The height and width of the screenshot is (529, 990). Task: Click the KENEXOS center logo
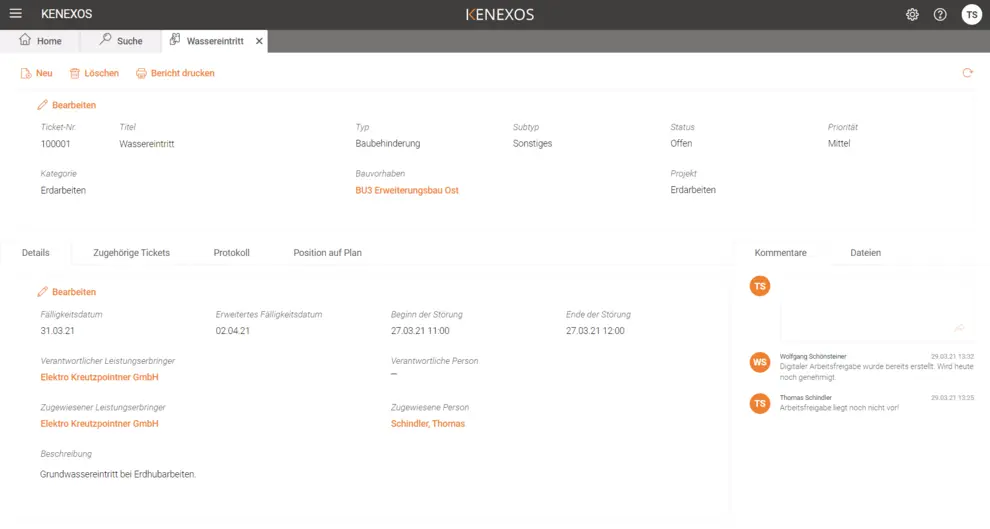click(x=499, y=15)
